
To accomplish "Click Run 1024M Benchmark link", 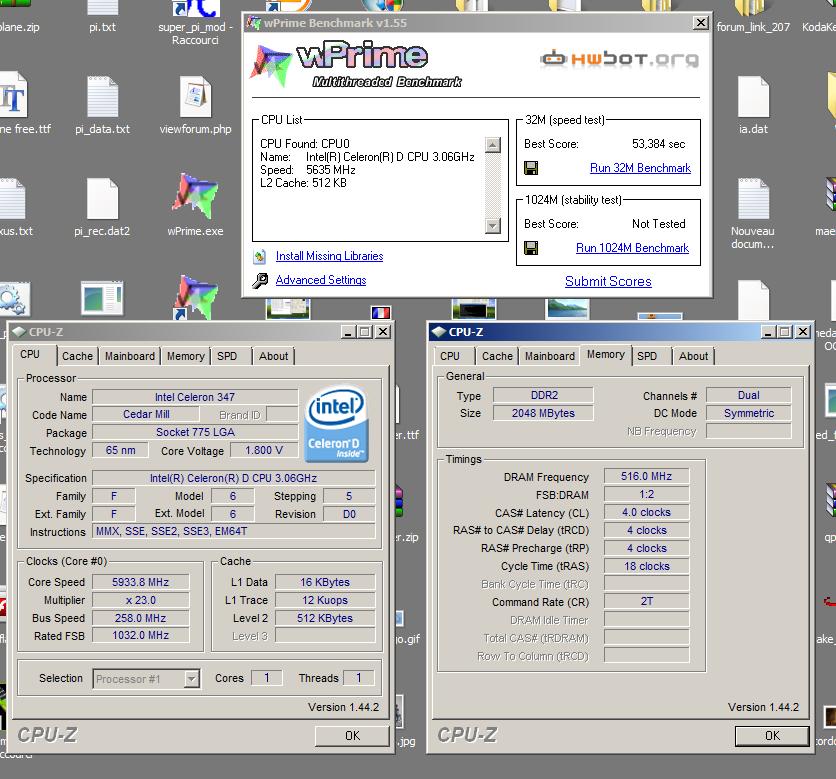I will point(632,248).
